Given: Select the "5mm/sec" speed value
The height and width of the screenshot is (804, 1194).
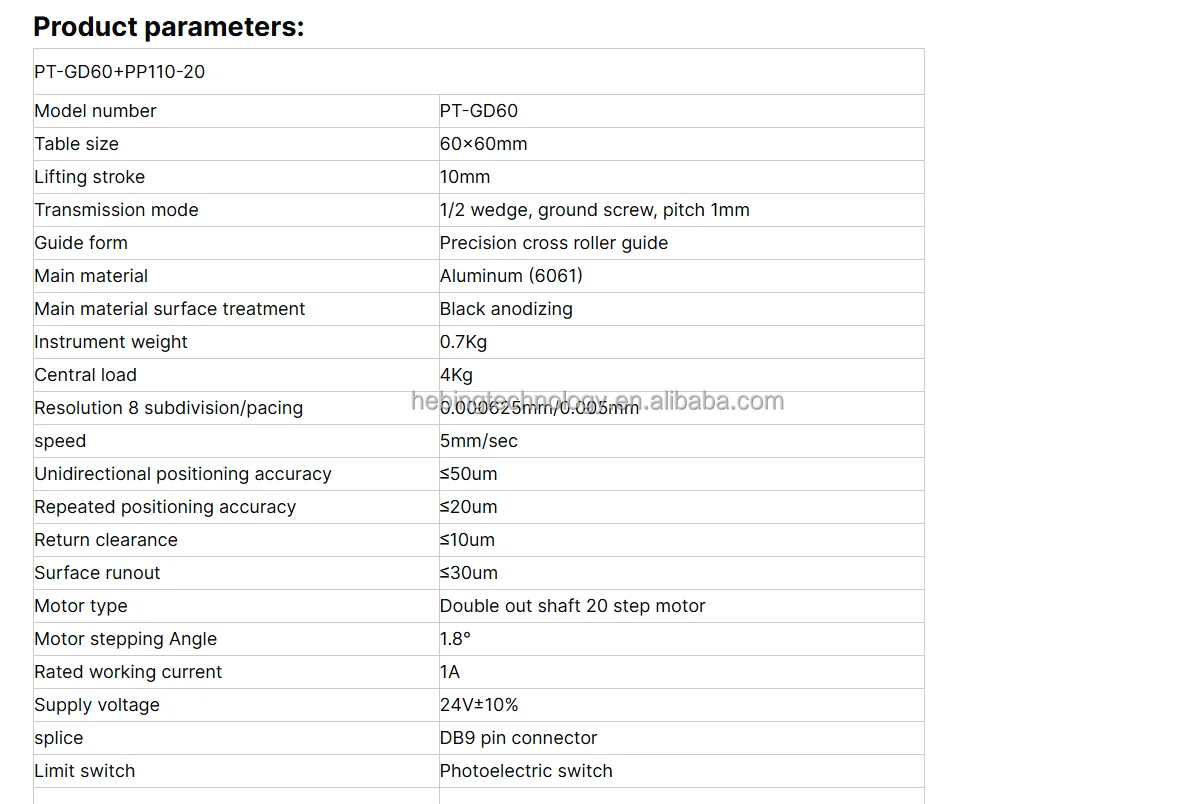Looking at the screenshot, I should (478, 441).
